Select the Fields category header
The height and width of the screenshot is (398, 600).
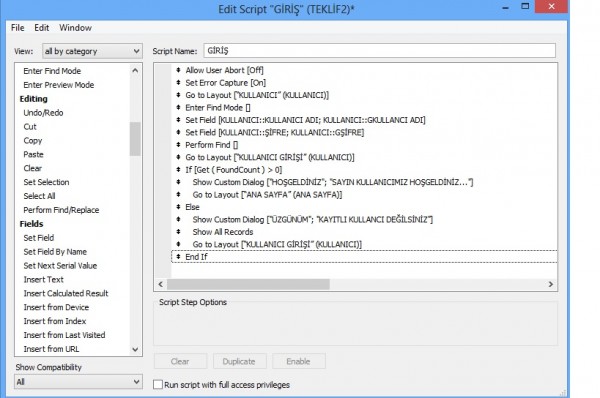click(31, 224)
